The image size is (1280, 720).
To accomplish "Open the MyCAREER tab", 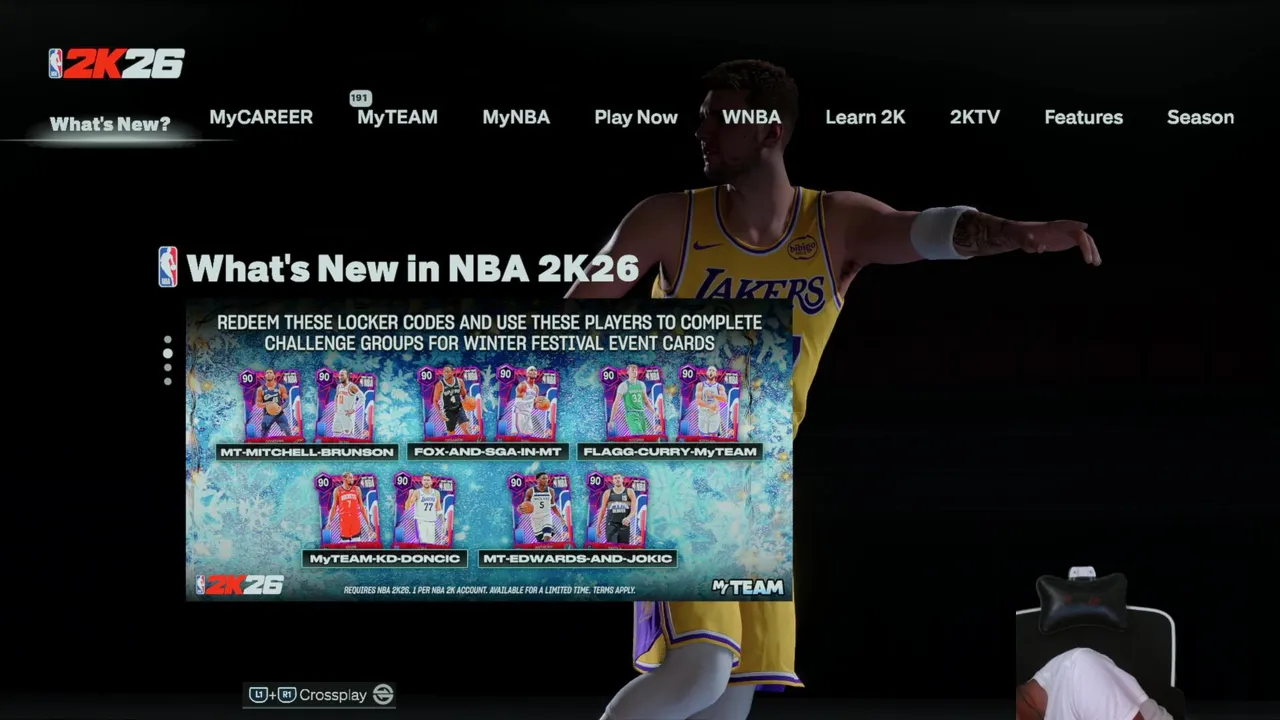I will pos(261,117).
